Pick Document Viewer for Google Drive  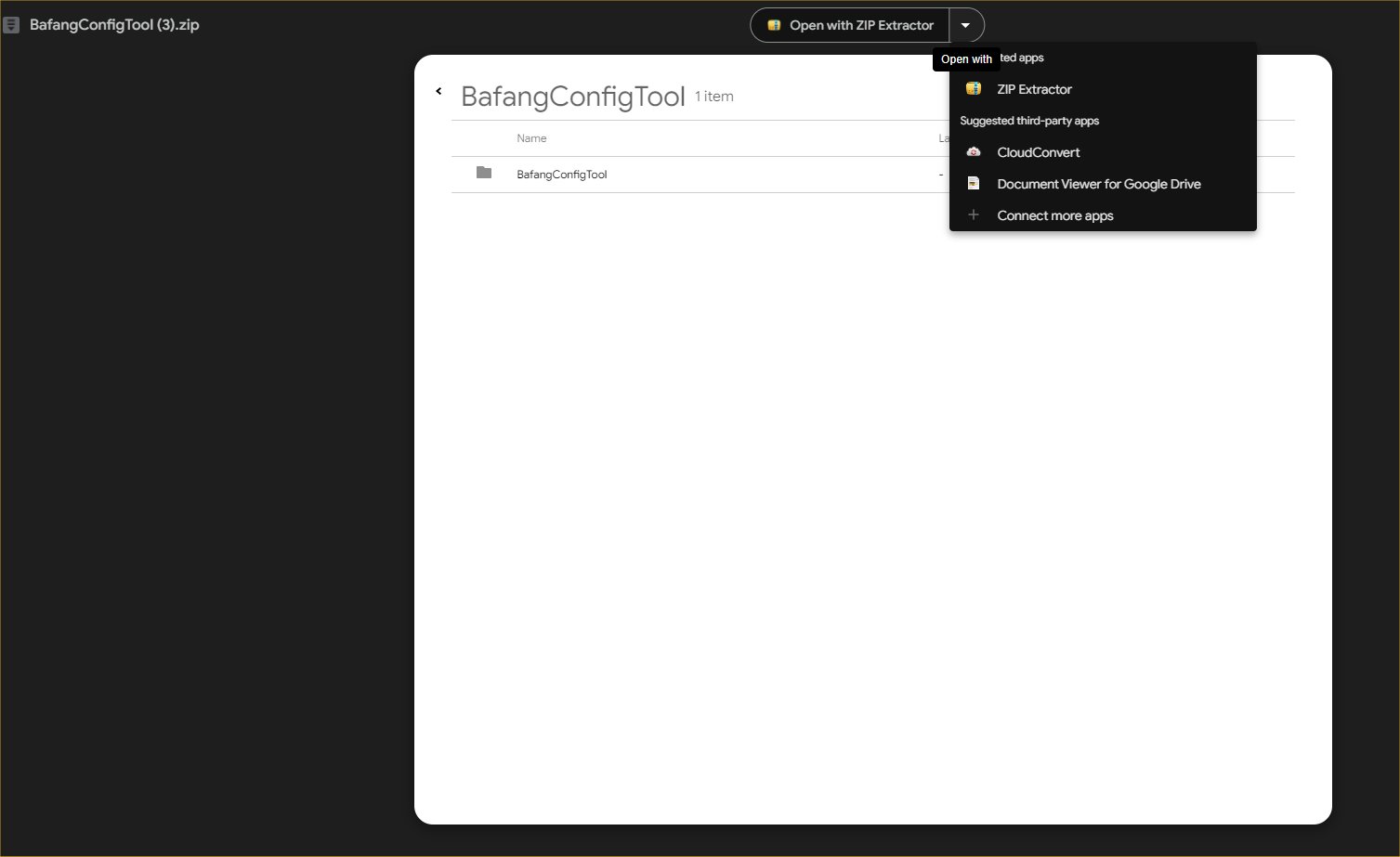tap(1098, 184)
